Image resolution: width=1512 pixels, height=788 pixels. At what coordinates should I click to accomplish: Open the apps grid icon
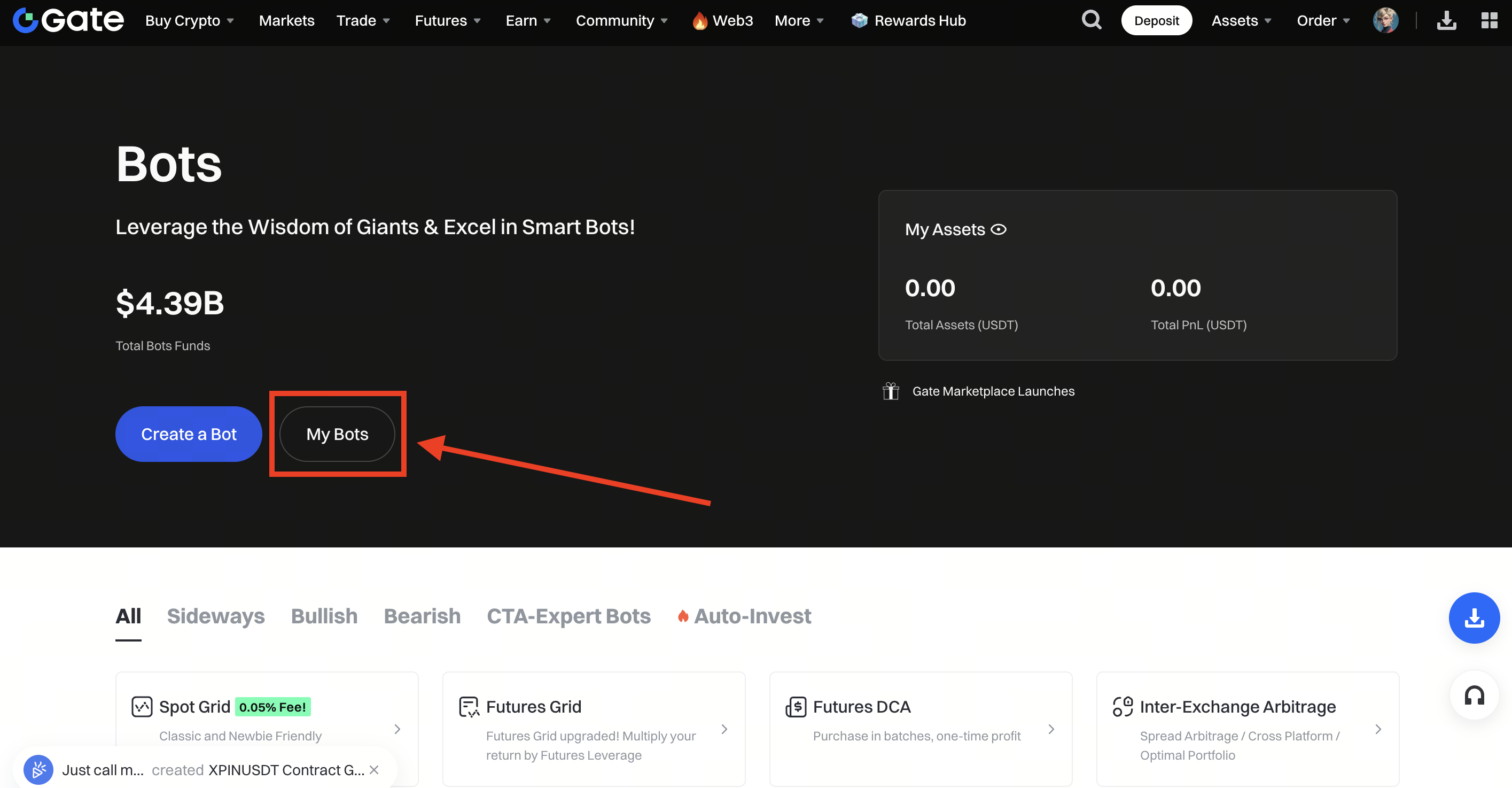pyautogui.click(x=1489, y=20)
